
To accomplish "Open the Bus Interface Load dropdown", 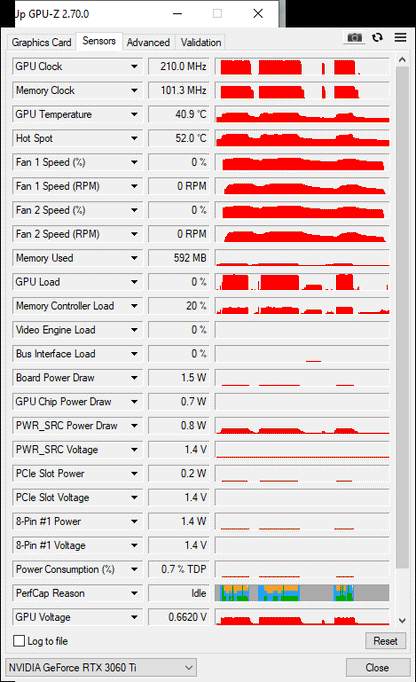I will tap(134, 354).
